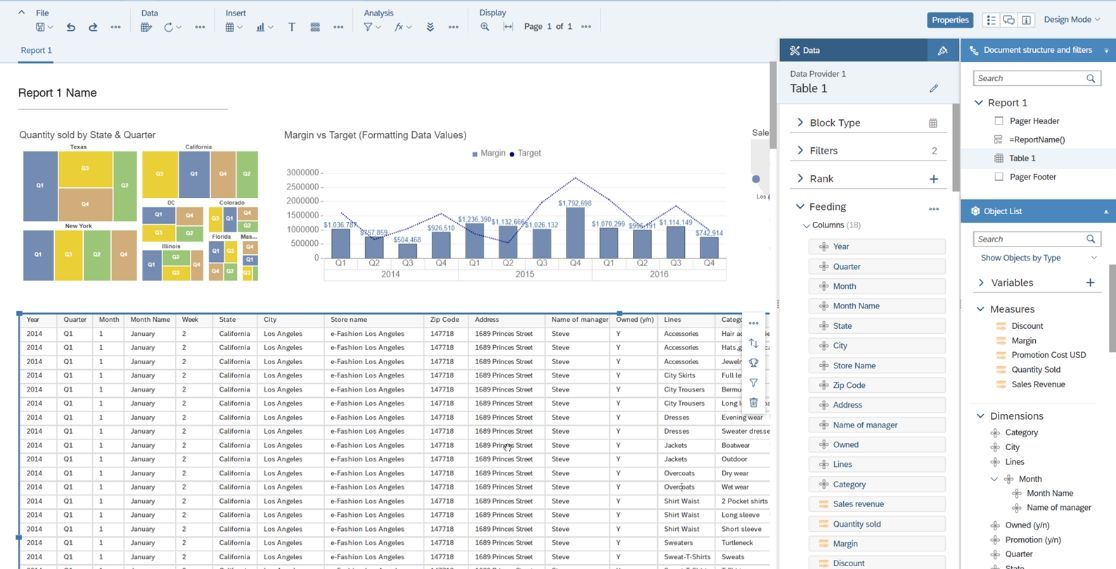The height and width of the screenshot is (569, 1116).
Task: Click the Insert chart icon
Action: pyautogui.click(x=261, y=27)
